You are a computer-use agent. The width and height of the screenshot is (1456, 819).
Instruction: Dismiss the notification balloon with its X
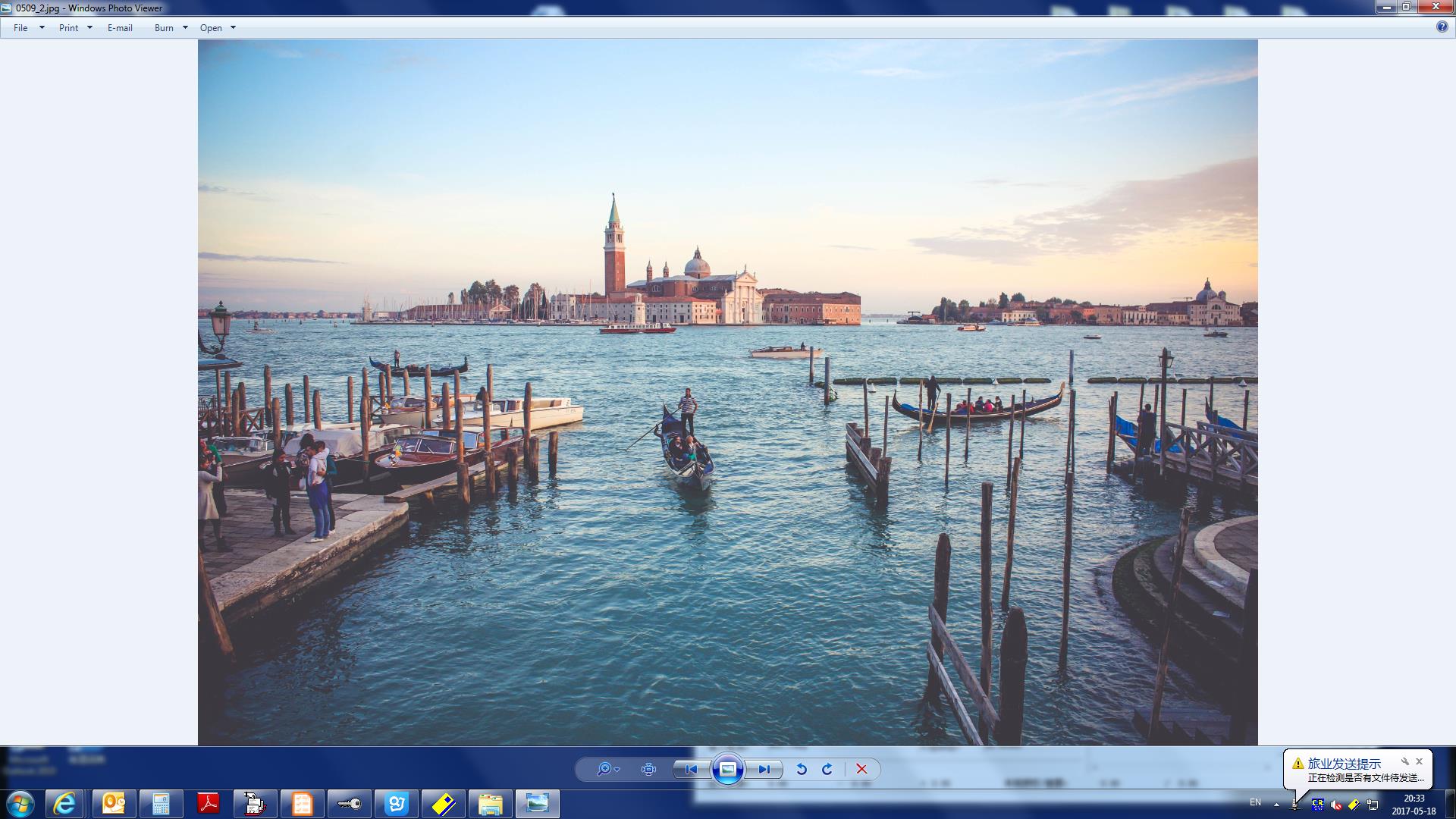tap(1420, 761)
